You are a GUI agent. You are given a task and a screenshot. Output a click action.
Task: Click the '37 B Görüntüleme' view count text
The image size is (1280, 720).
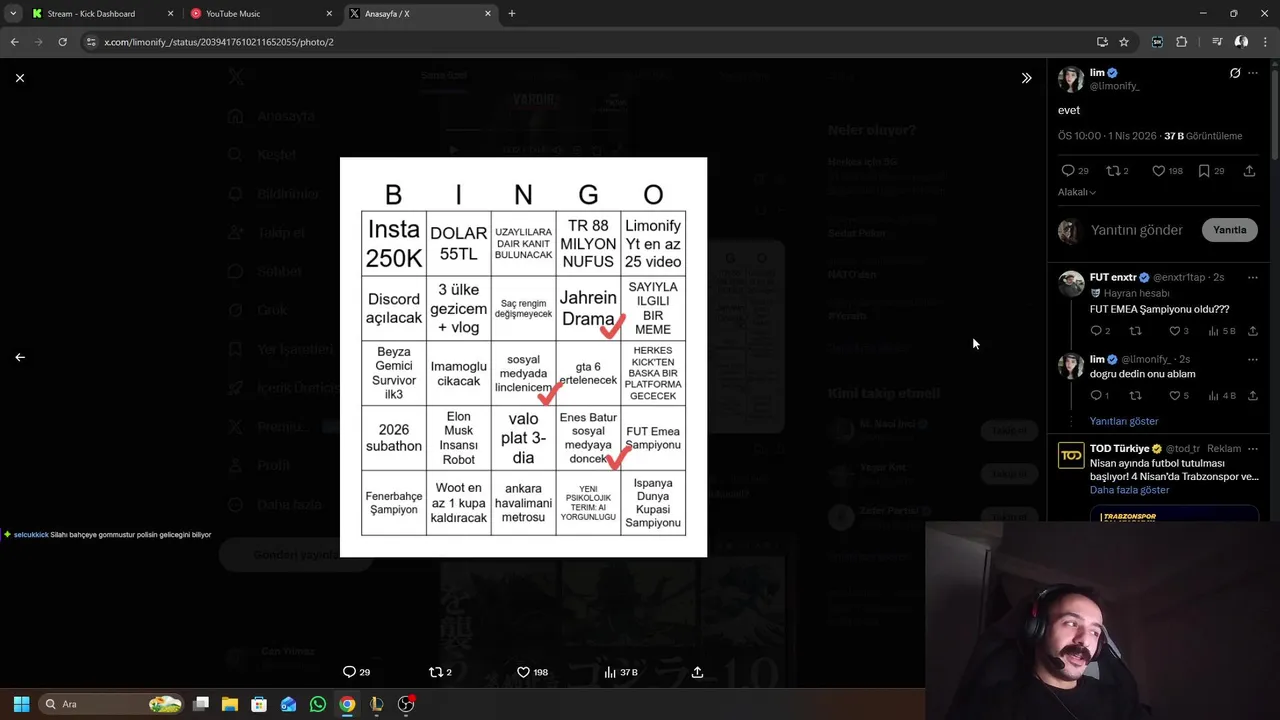point(1203,136)
